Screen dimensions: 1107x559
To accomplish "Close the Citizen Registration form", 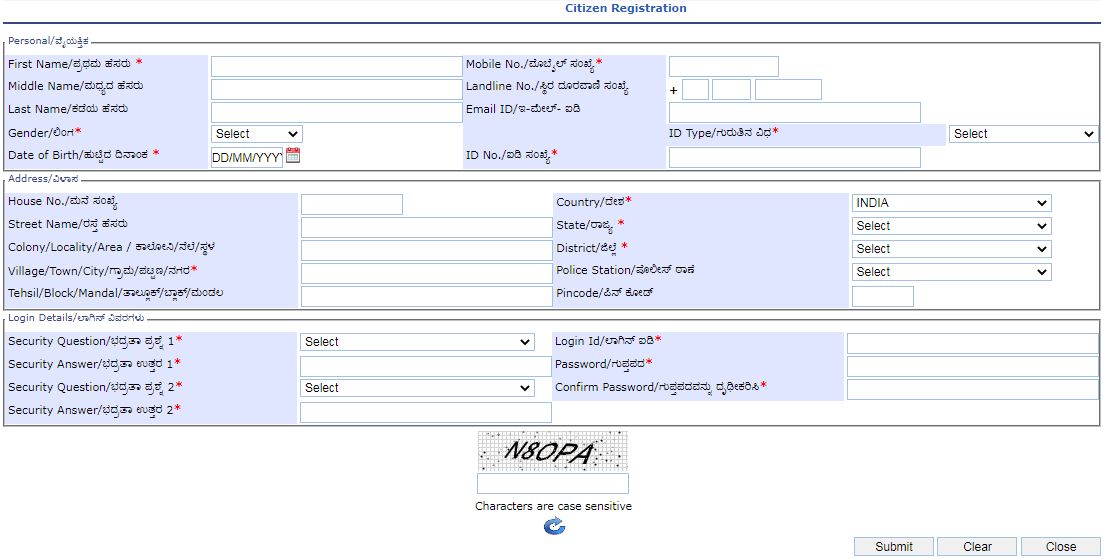I will point(1060,546).
